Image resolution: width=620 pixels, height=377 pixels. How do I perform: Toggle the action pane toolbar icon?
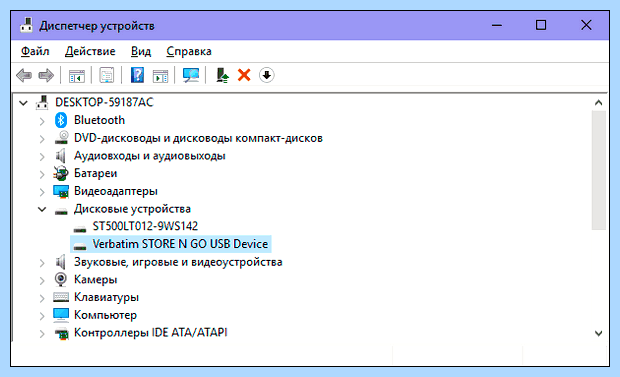coord(160,76)
